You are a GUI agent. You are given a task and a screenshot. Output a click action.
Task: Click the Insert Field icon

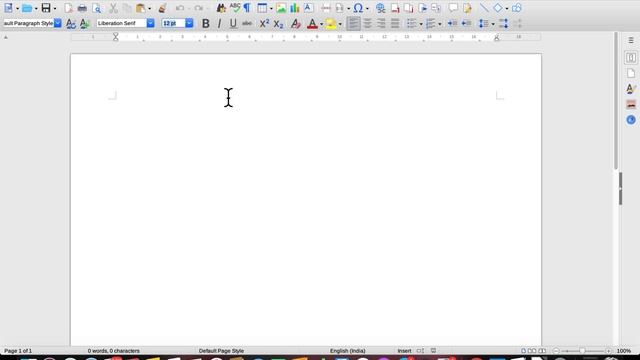[x=339, y=8]
